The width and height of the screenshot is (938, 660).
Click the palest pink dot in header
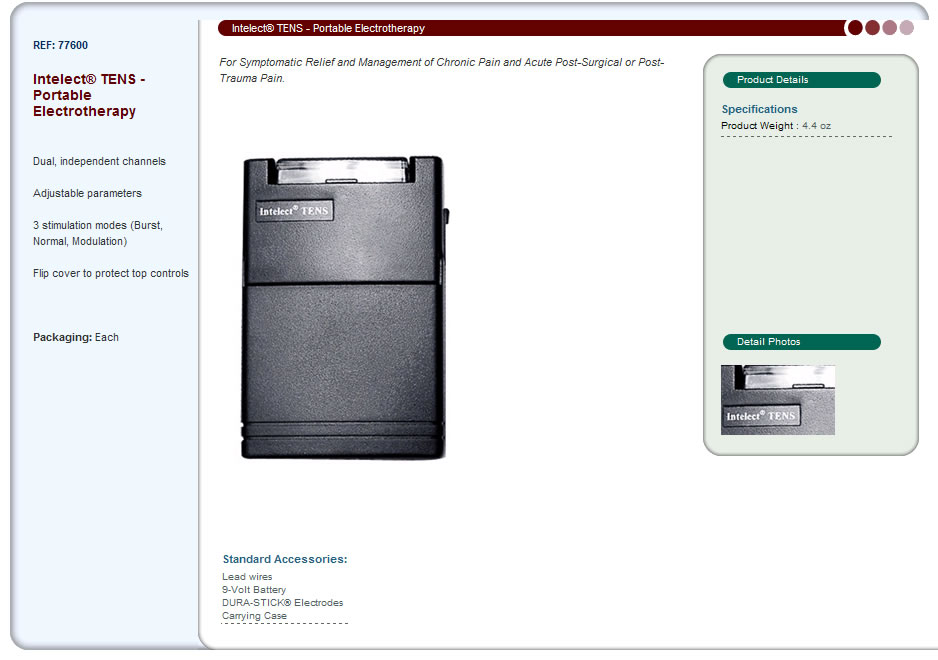[x=907, y=28]
